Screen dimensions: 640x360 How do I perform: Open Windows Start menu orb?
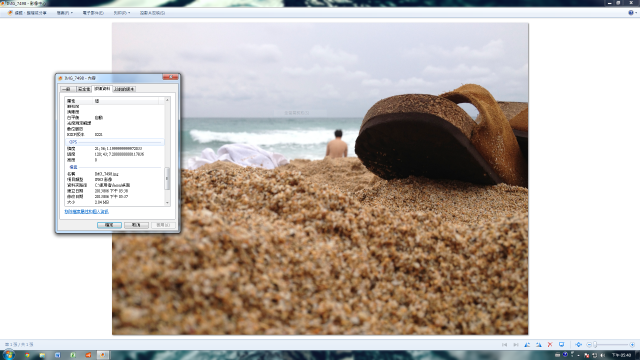tap(9, 354)
